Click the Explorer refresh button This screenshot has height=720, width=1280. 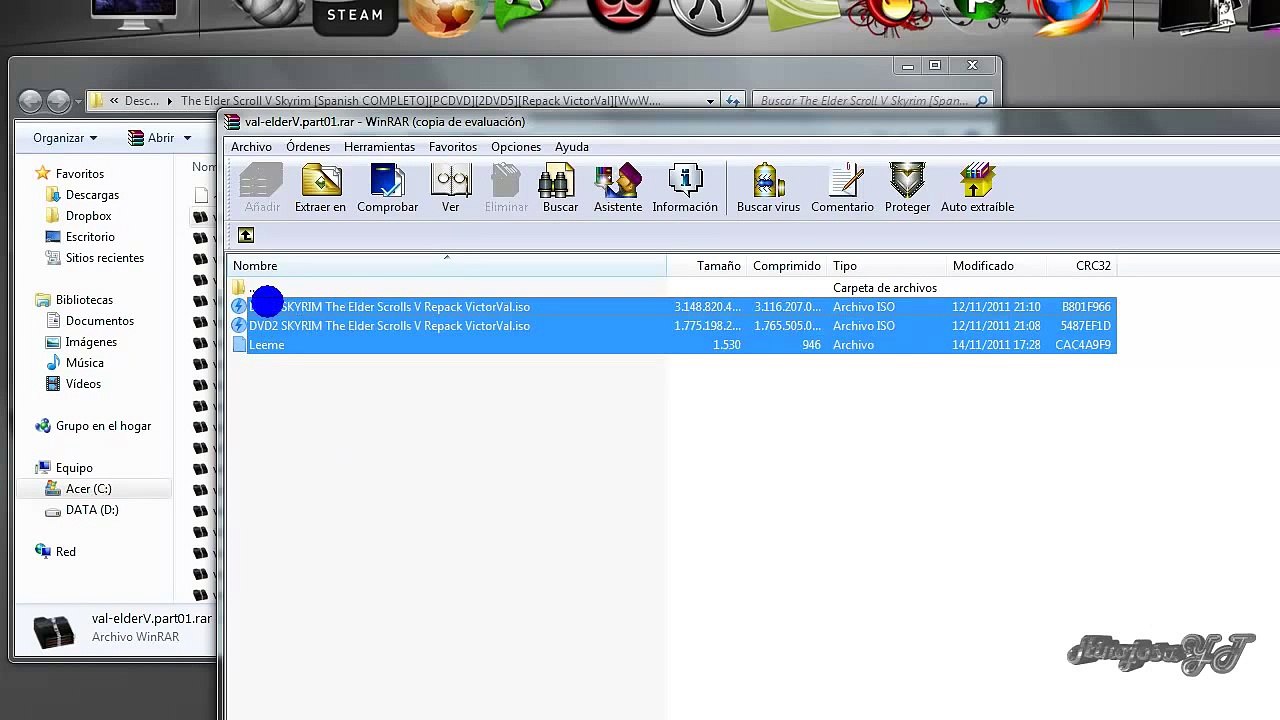733,101
